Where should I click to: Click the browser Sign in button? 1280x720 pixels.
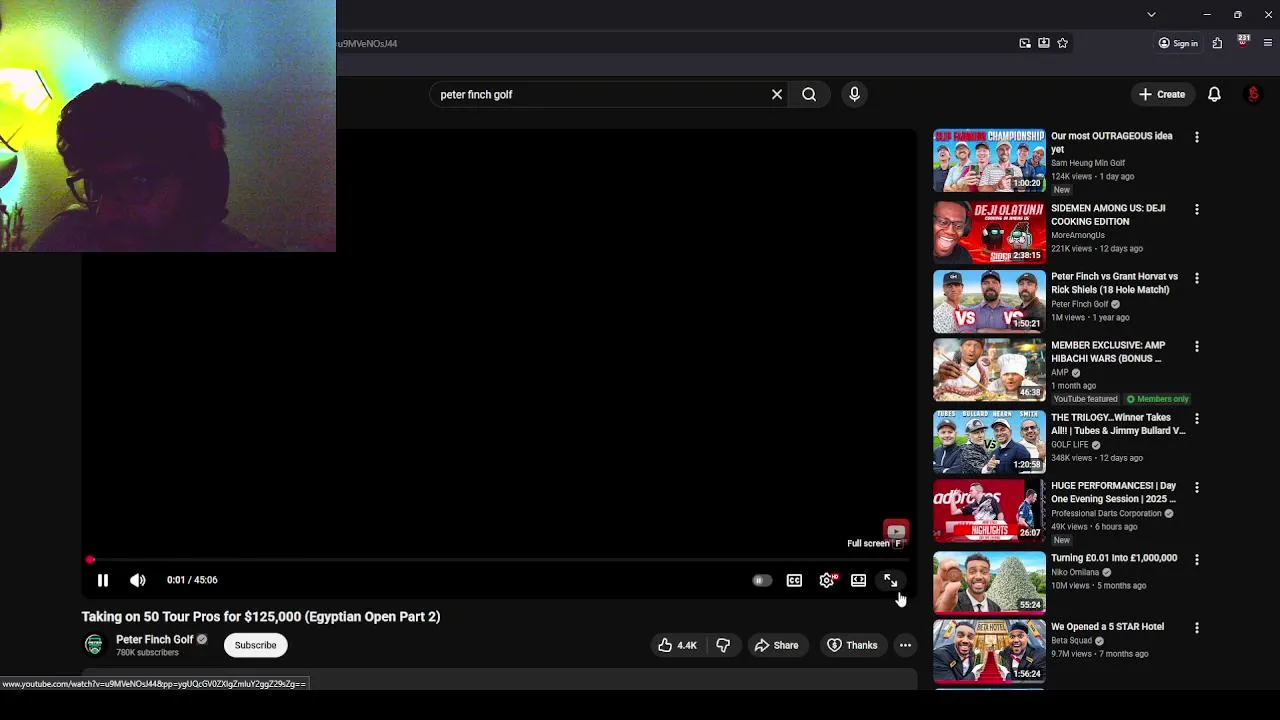tap(1178, 43)
